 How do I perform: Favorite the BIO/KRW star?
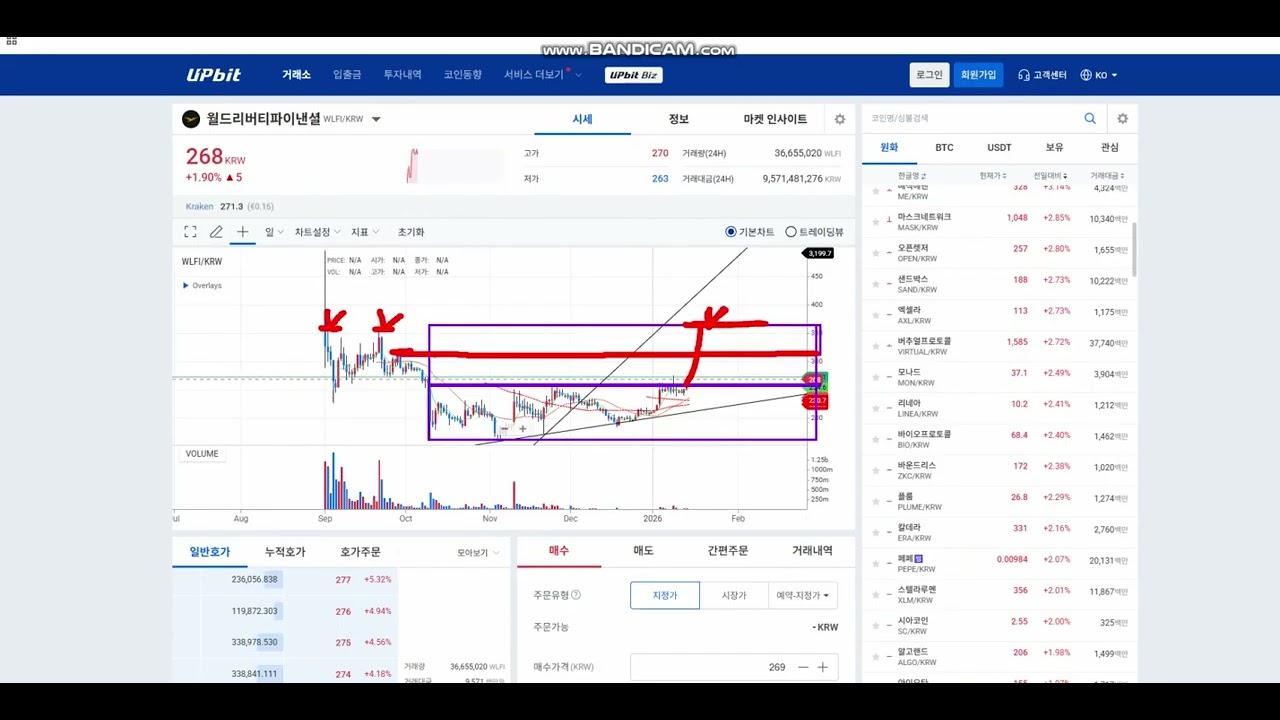pyautogui.click(x=876, y=439)
